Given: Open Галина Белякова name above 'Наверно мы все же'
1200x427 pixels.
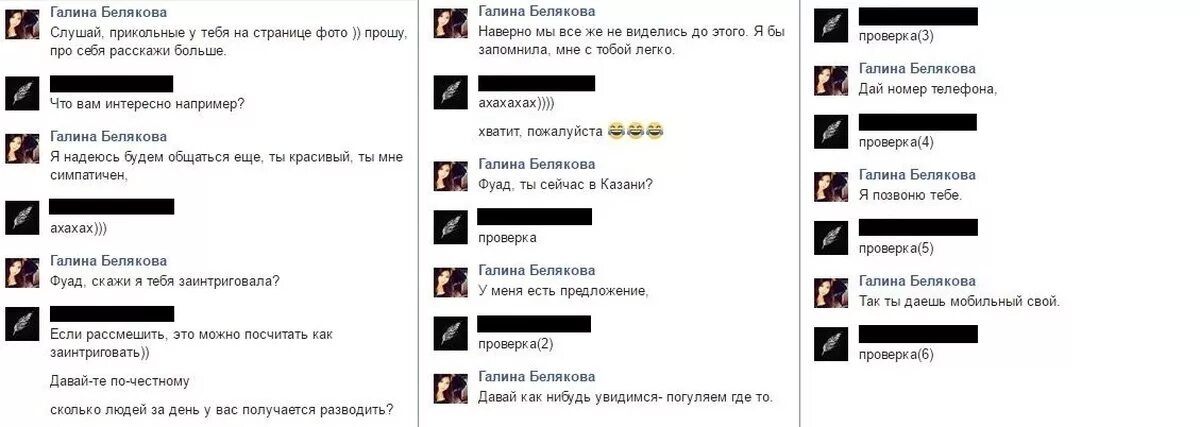Looking at the screenshot, I should click(537, 12).
